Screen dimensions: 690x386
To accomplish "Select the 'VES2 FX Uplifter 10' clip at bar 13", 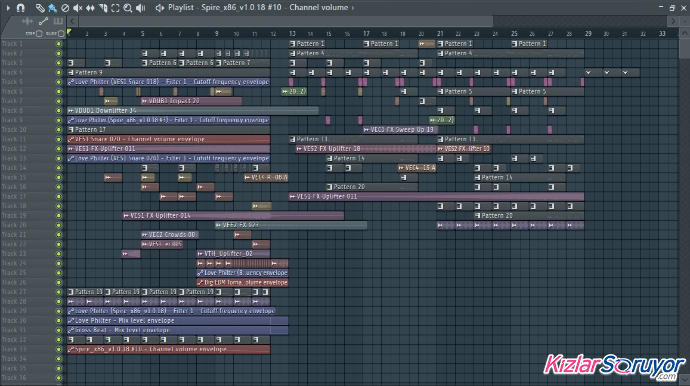I will [366, 149].
